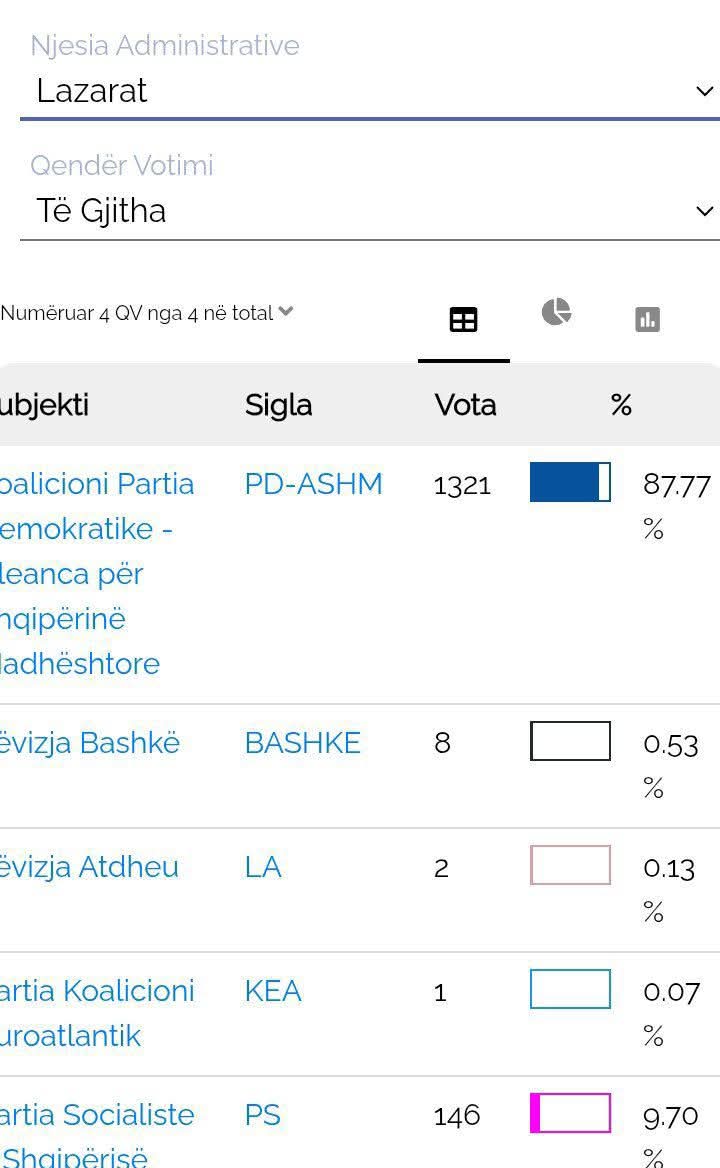Open the BASHKE sigla link

pyautogui.click(x=302, y=743)
